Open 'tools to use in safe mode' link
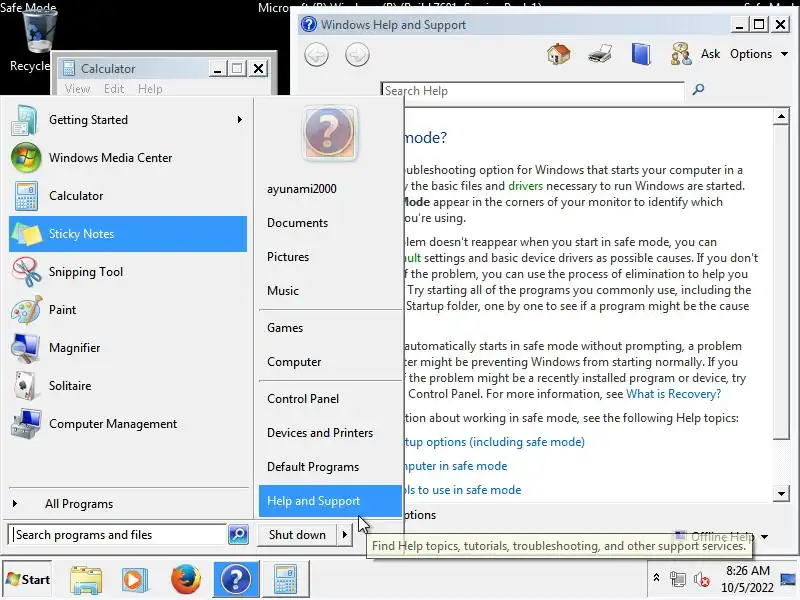This screenshot has width=800, height=600. pos(463,490)
